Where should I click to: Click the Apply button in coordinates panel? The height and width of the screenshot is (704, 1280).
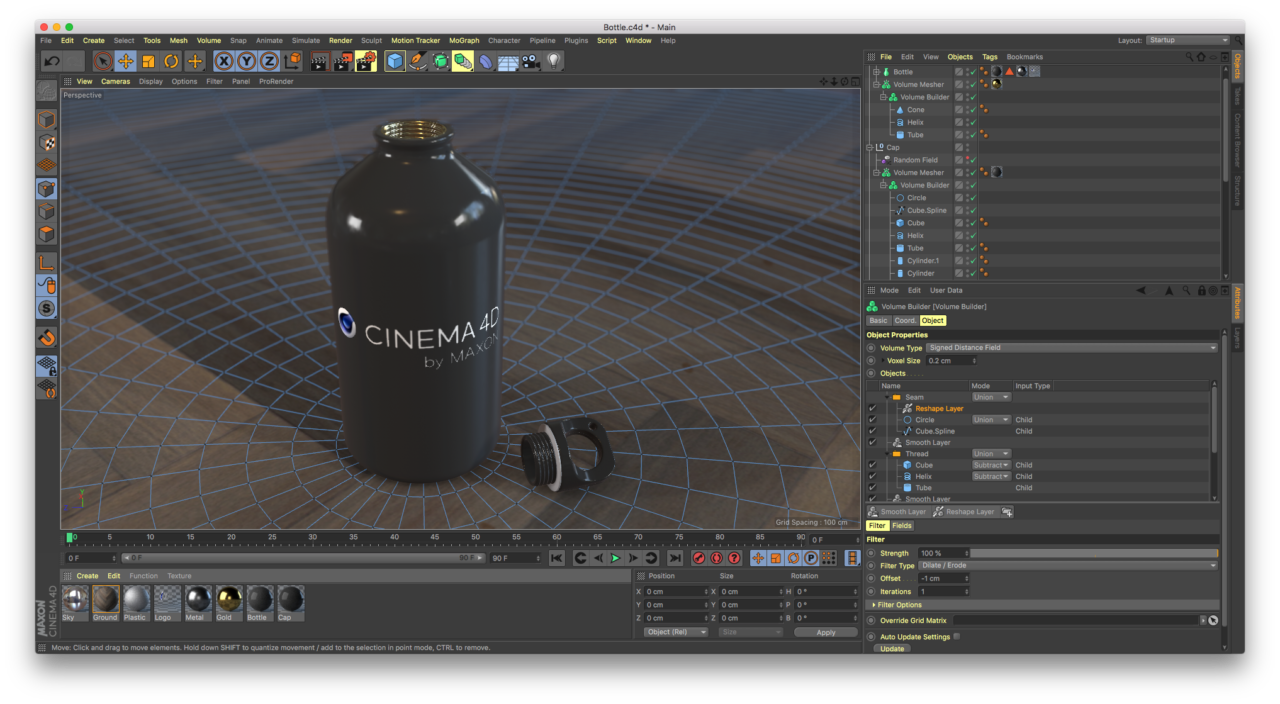click(825, 632)
